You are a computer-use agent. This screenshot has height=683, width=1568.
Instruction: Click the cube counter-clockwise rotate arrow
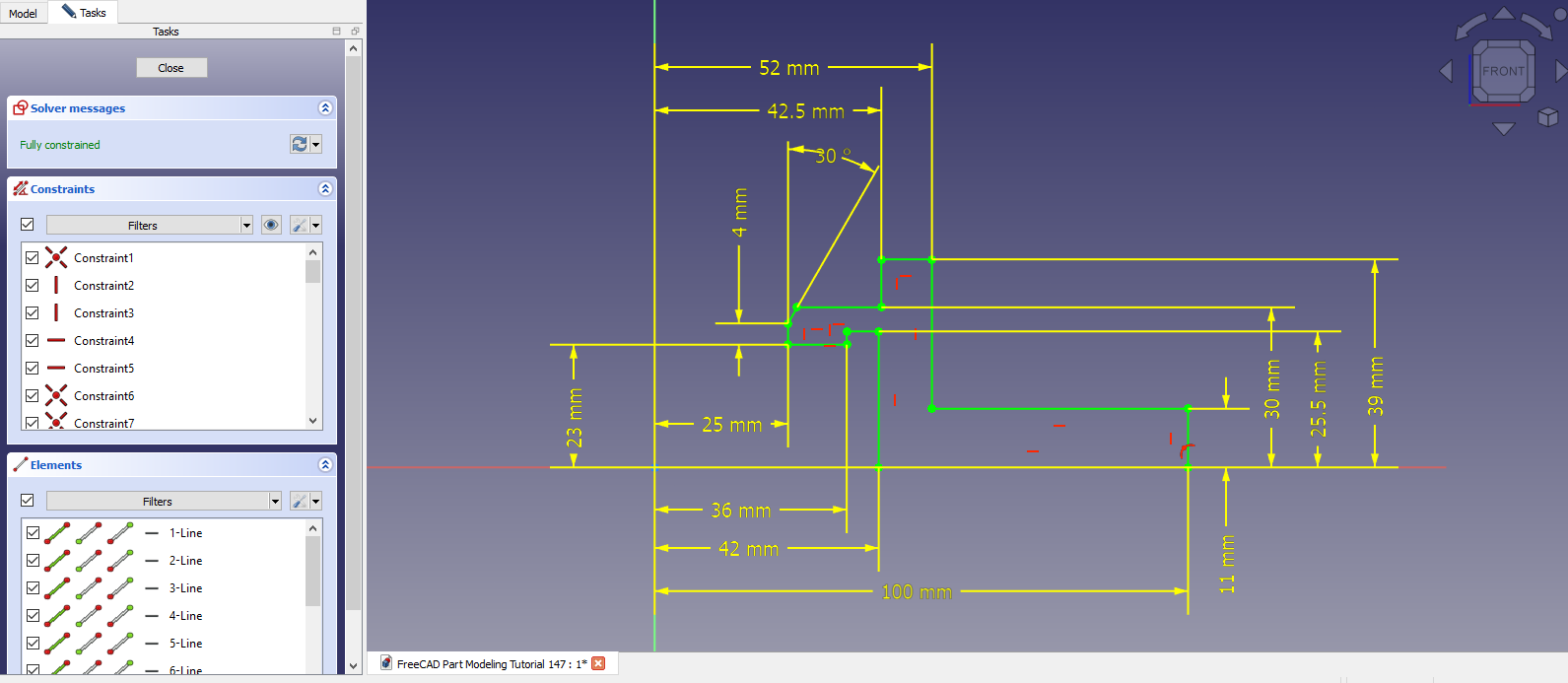click(x=1469, y=25)
